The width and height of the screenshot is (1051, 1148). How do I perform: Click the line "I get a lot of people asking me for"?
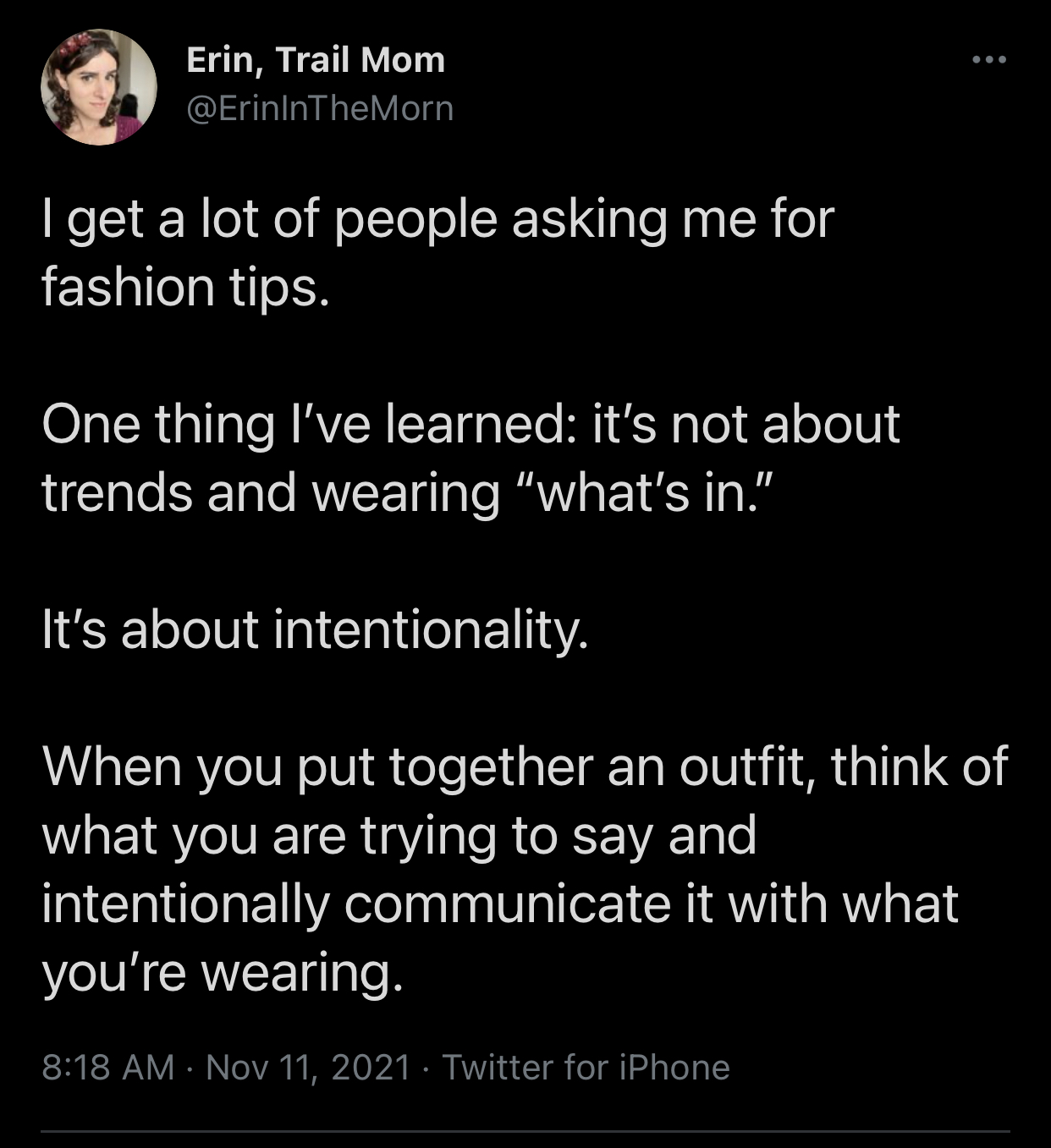[437, 220]
